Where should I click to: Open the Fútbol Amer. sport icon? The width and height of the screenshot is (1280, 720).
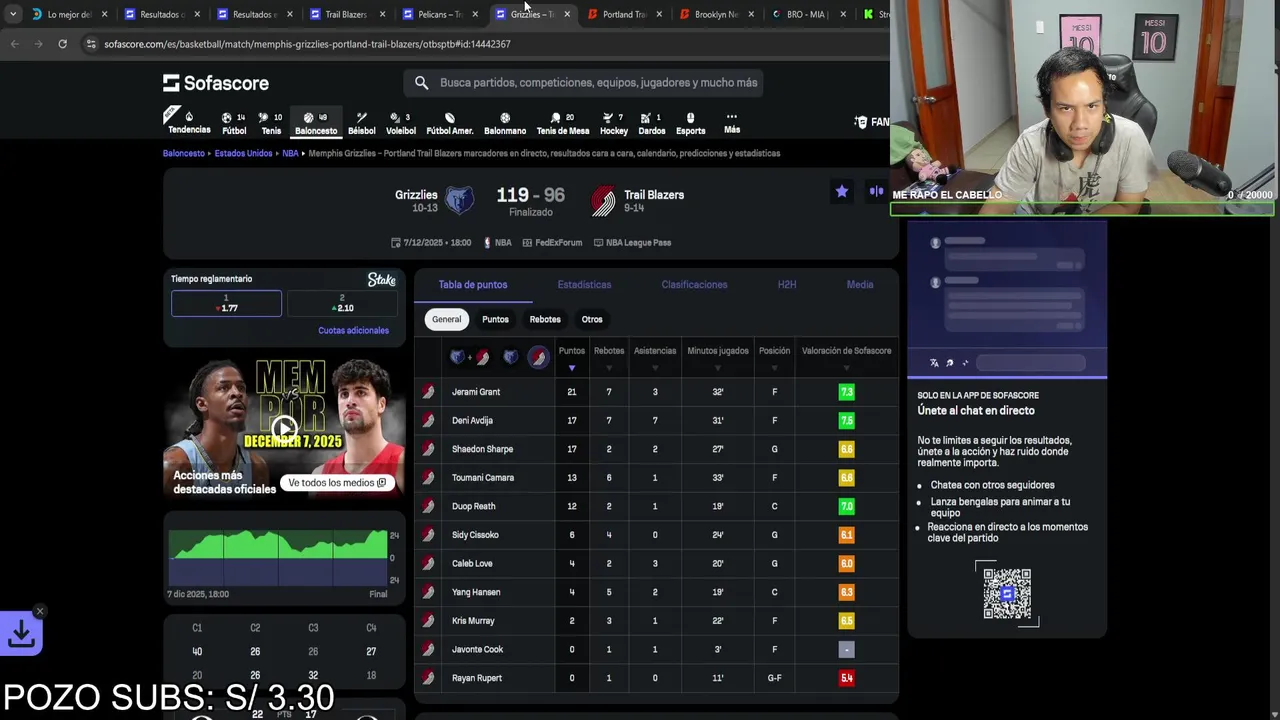(x=450, y=123)
